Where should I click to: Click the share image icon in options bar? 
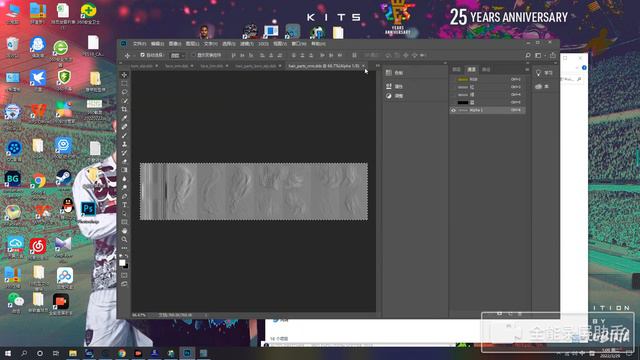[553, 55]
